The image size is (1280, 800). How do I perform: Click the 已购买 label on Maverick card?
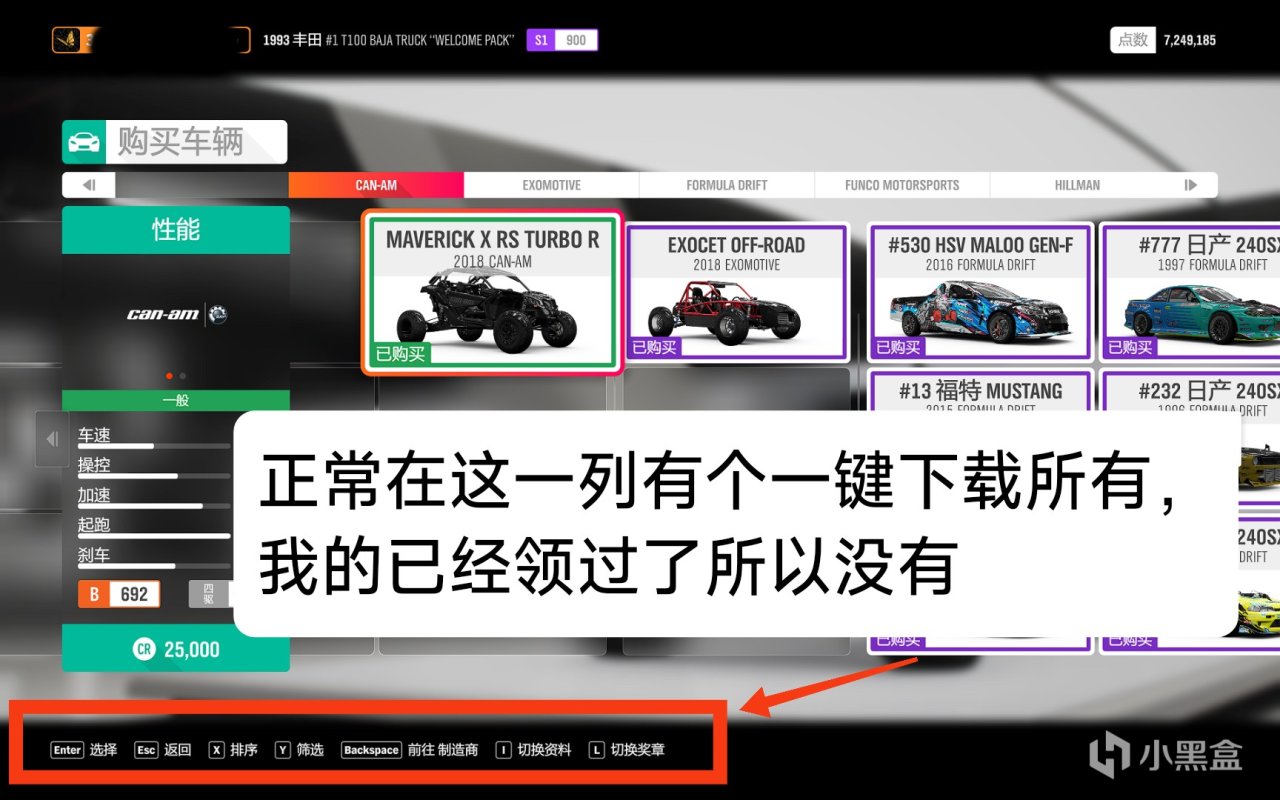click(401, 354)
